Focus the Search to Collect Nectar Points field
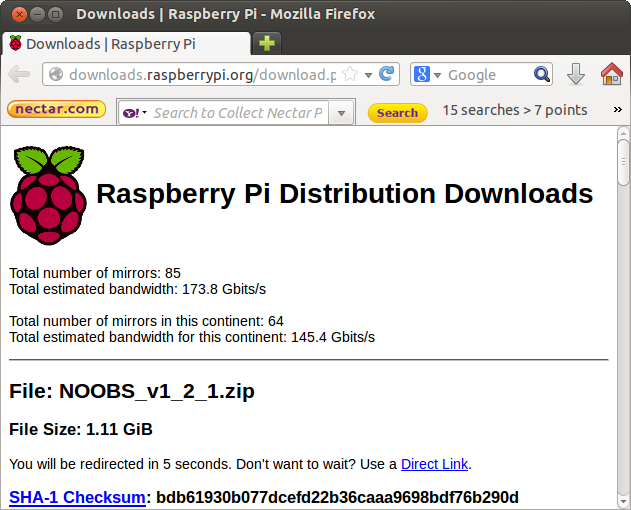 tap(238, 113)
